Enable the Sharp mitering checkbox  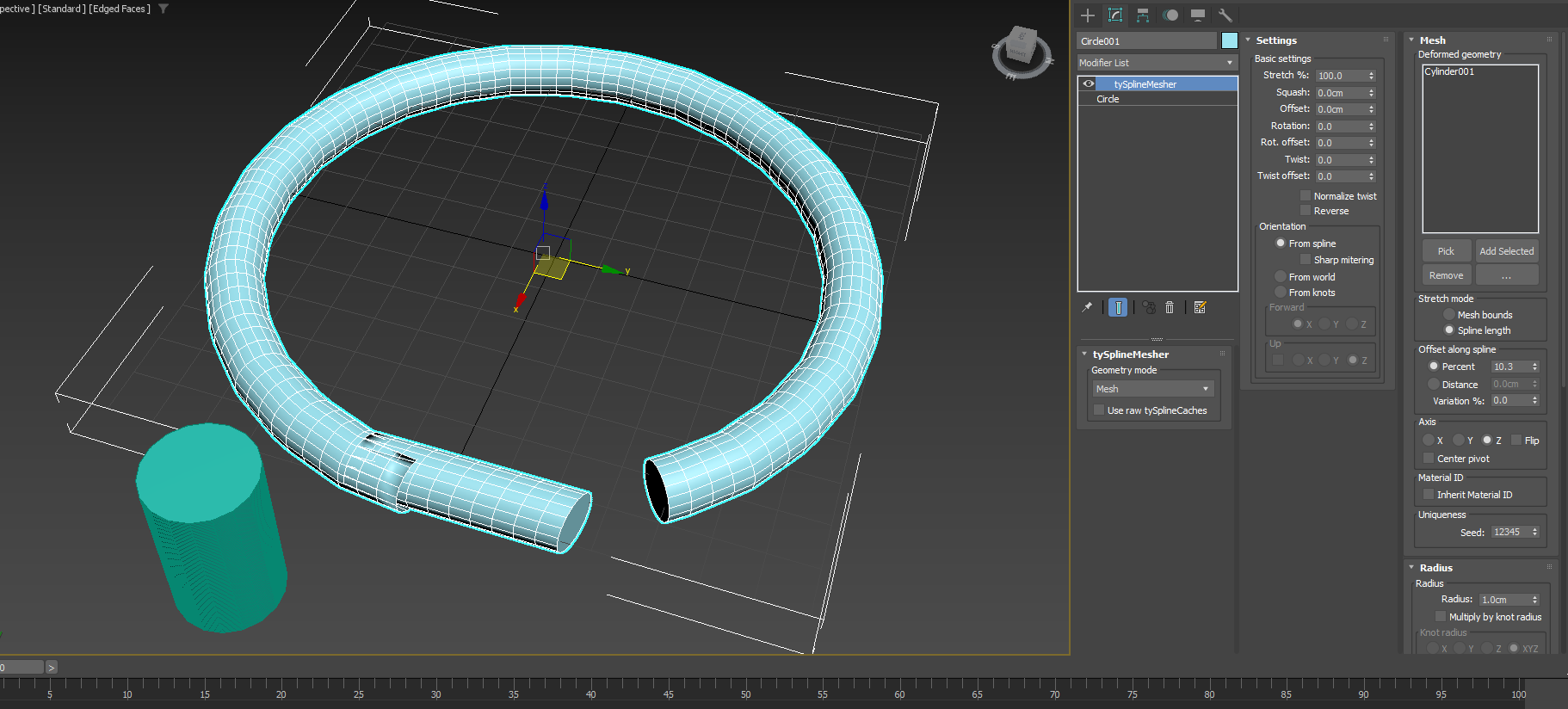(1306, 260)
